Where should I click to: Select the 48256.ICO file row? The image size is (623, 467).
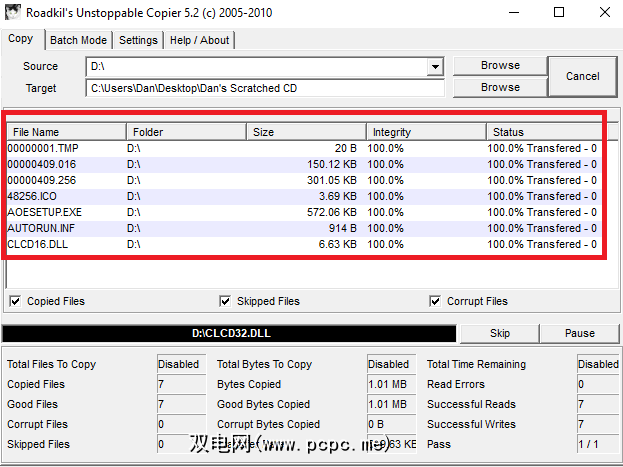[x=304, y=196]
